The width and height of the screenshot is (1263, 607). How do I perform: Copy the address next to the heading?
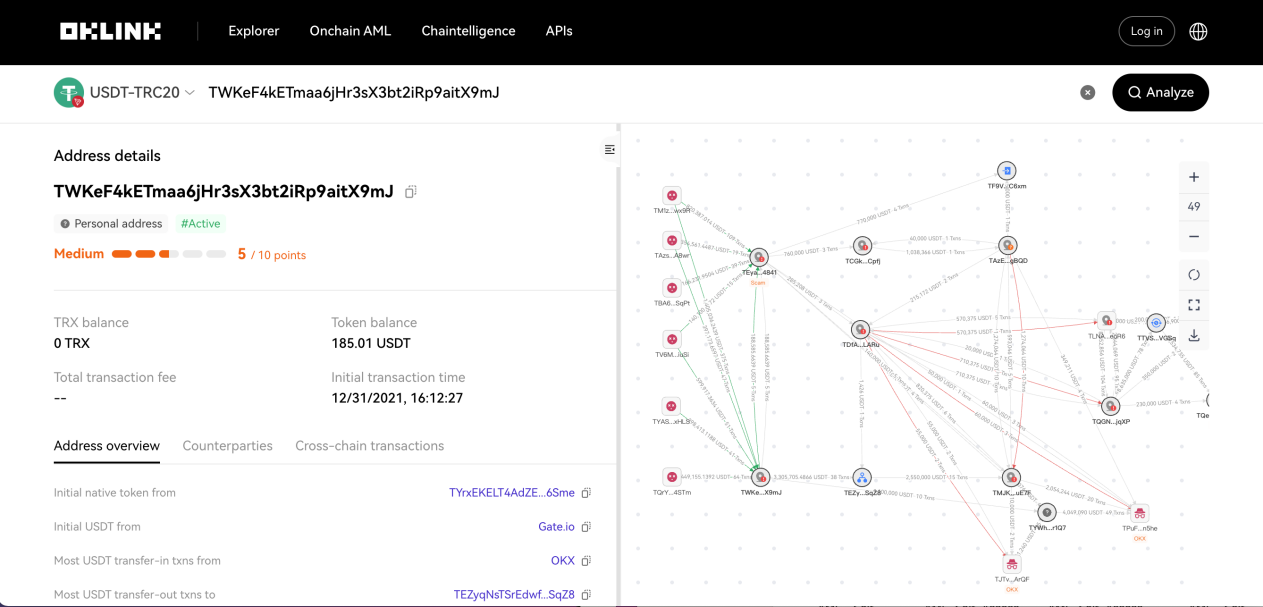coord(410,192)
